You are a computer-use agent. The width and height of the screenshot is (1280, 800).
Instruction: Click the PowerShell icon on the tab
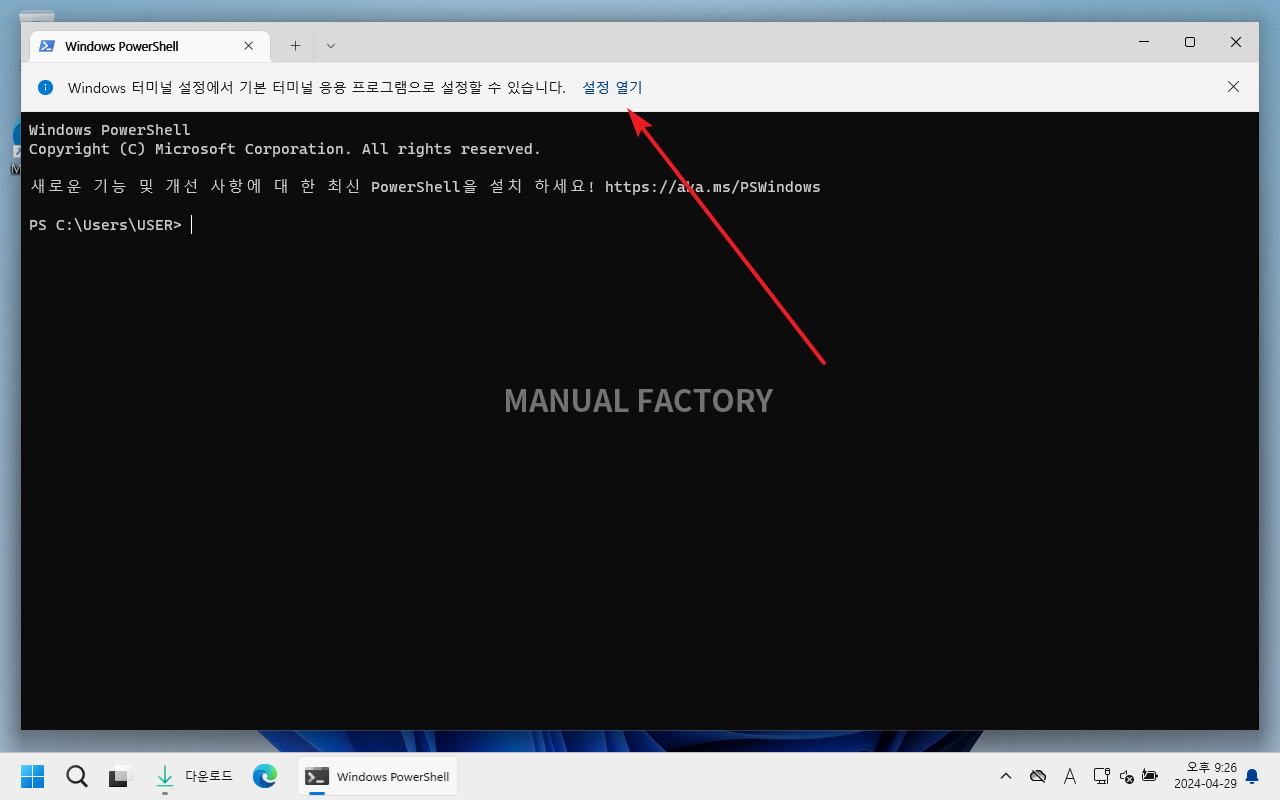(47, 46)
